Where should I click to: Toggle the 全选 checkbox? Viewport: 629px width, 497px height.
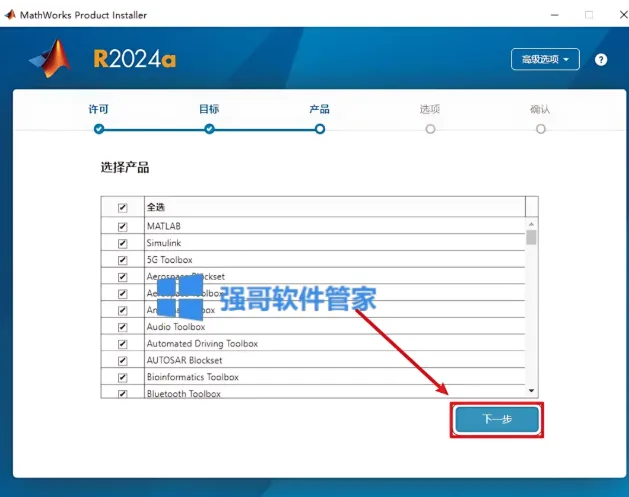(x=122, y=207)
